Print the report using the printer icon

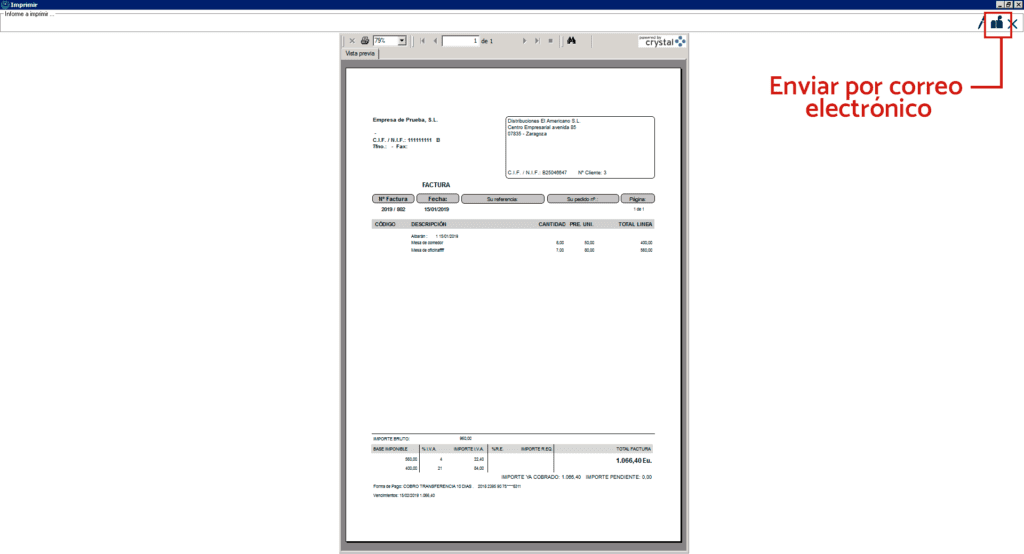click(x=365, y=41)
